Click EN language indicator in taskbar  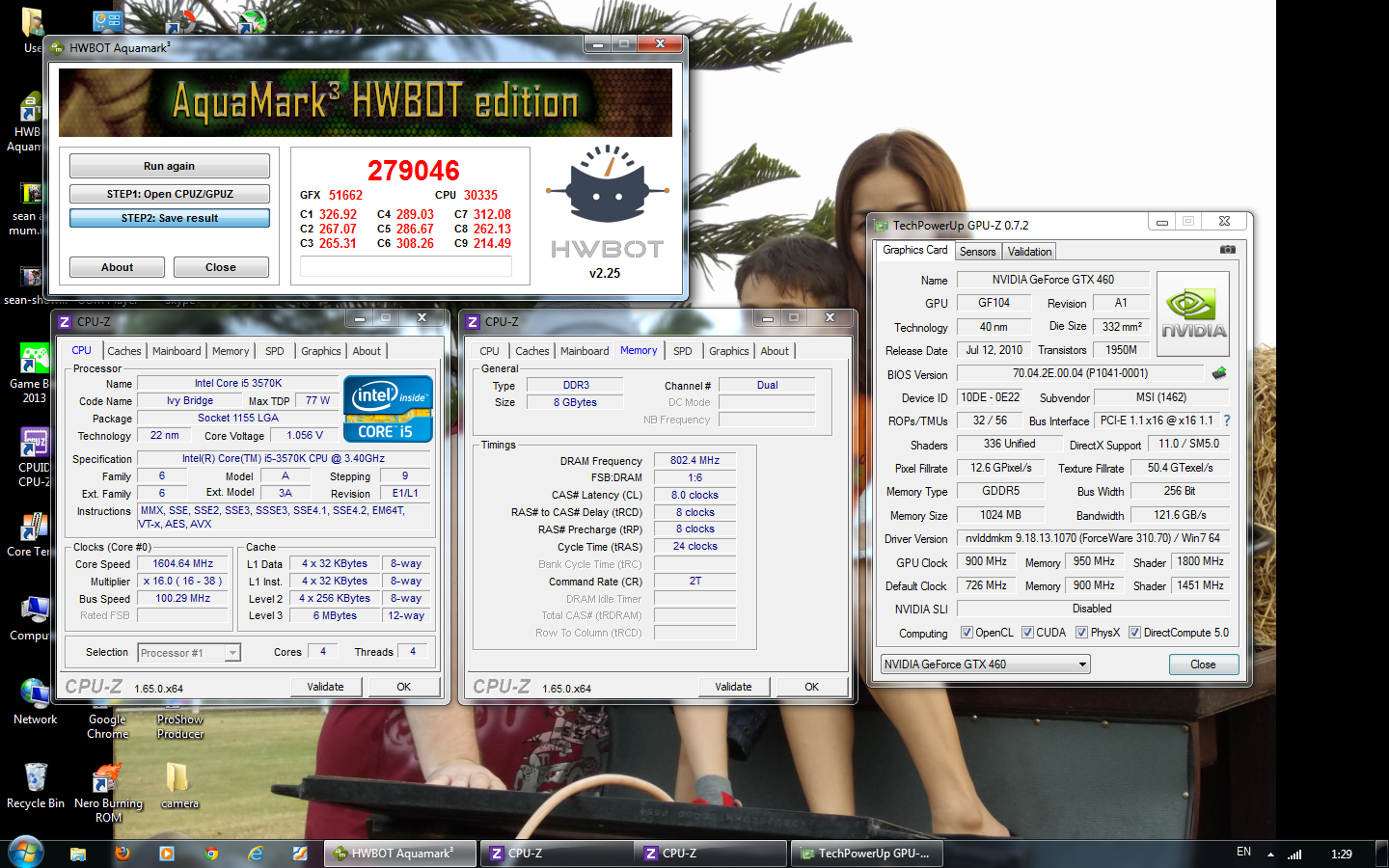coord(1244,852)
